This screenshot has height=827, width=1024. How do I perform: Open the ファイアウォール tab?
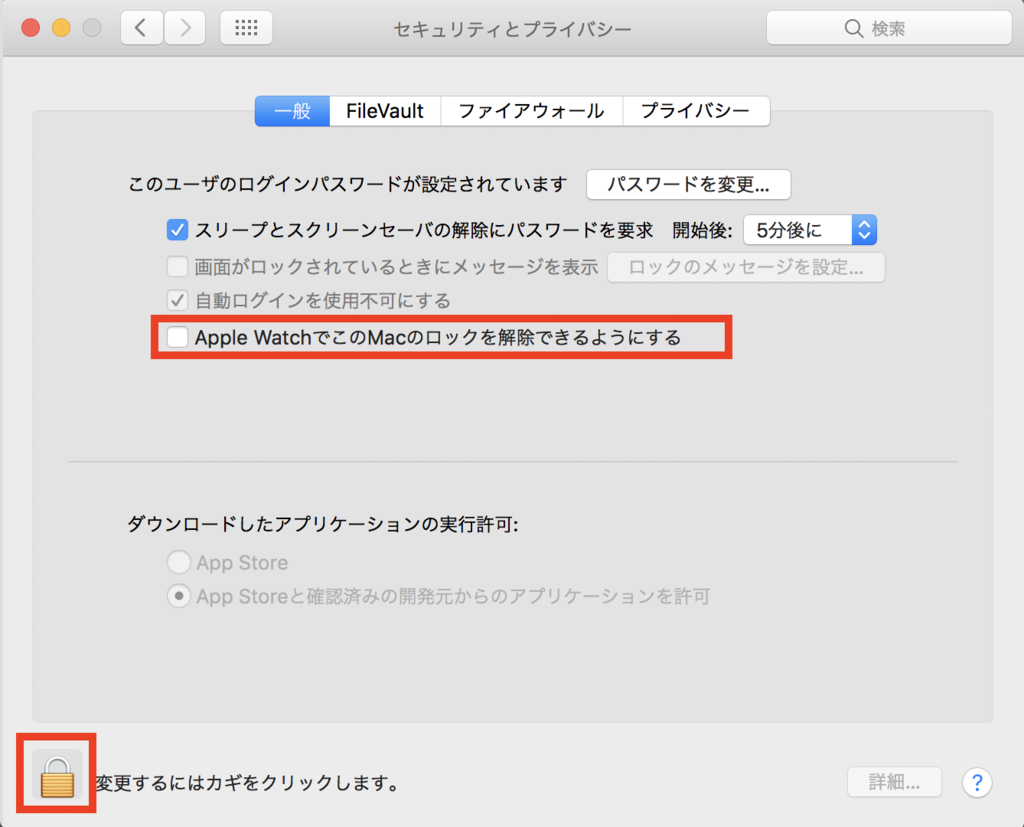coord(532,111)
